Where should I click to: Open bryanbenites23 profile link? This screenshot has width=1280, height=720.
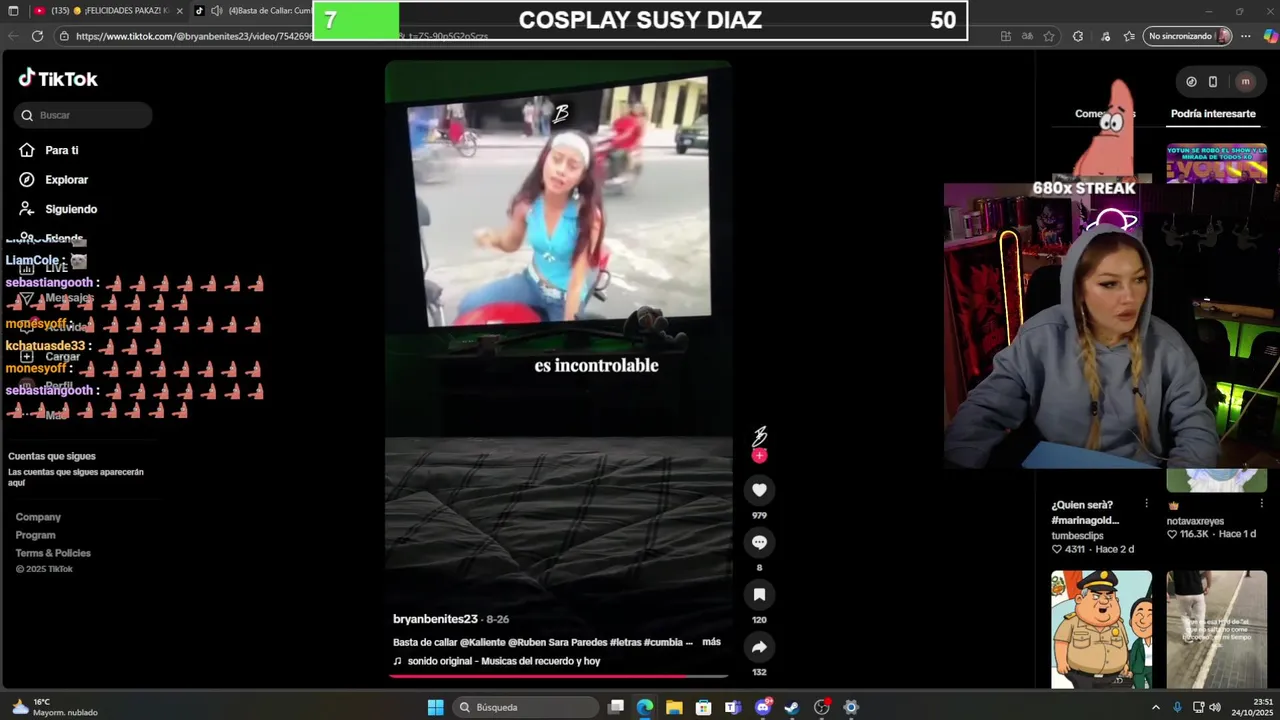[x=435, y=619]
